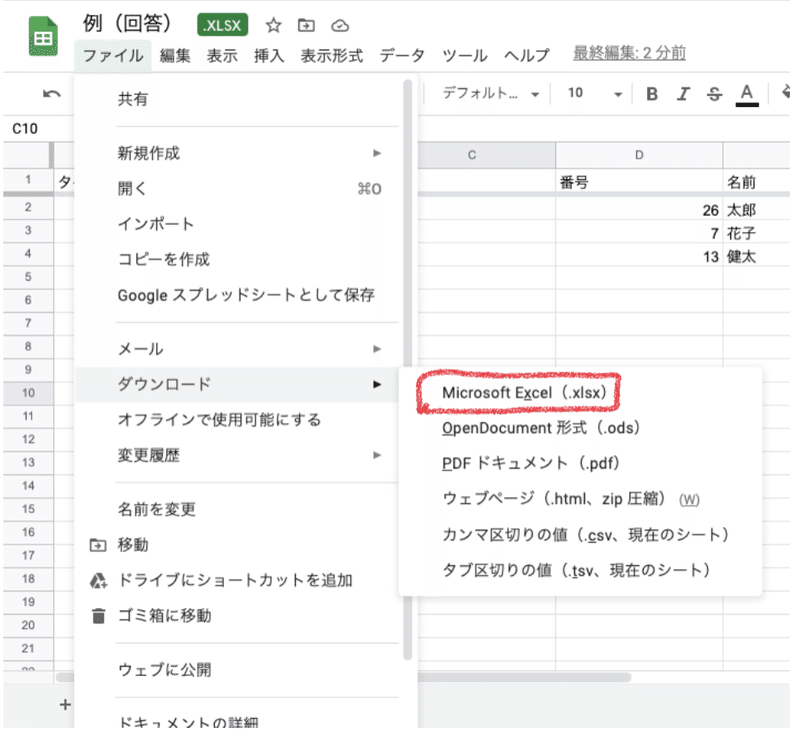Click the cell with value 13

click(639, 256)
